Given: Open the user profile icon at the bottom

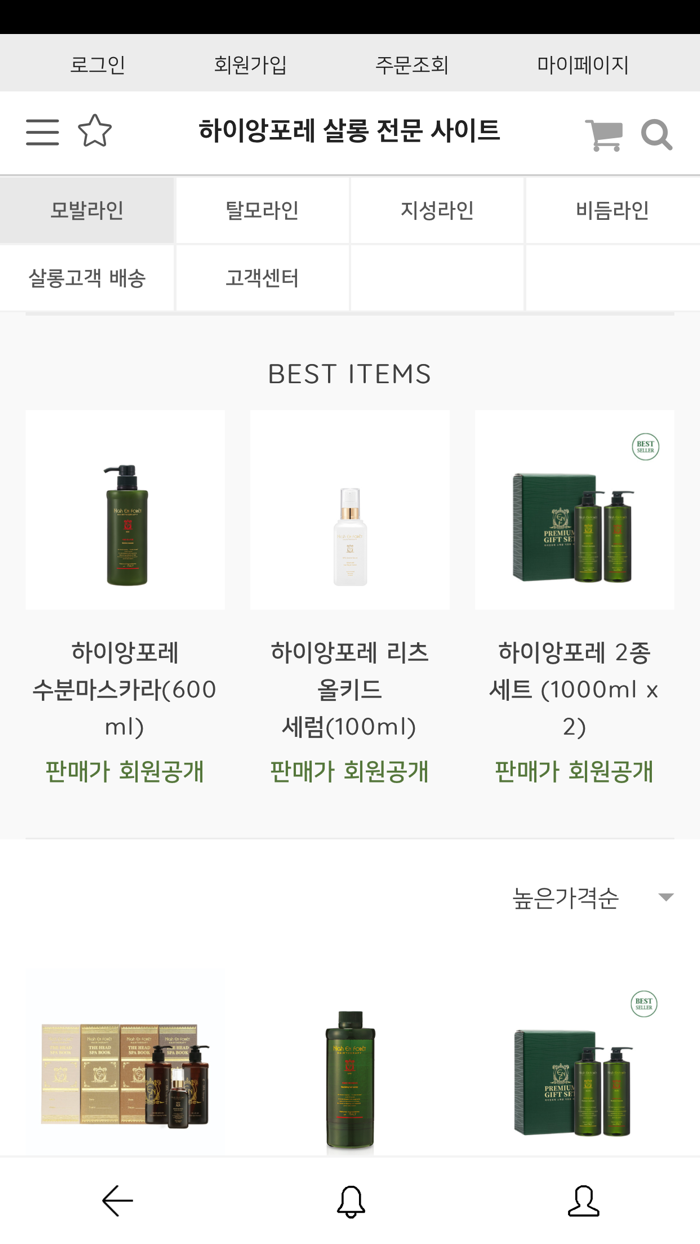Looking at the screenshot, I should (583, 1200).
